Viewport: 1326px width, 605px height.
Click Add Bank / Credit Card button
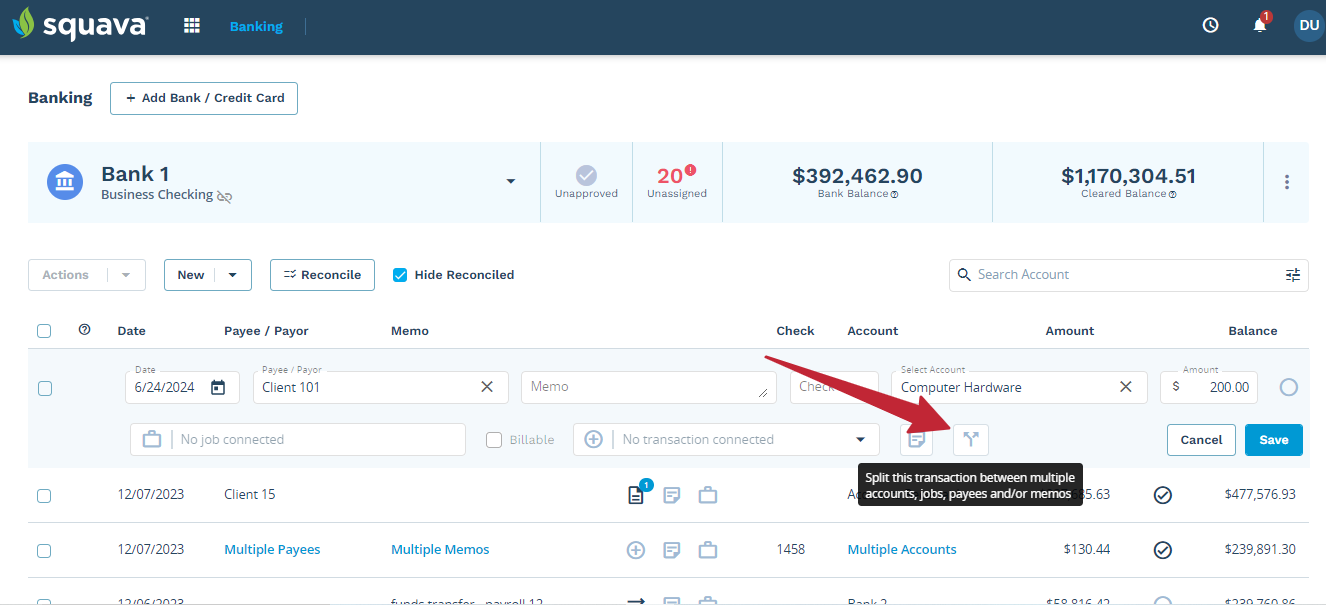(x=204, y=98)
